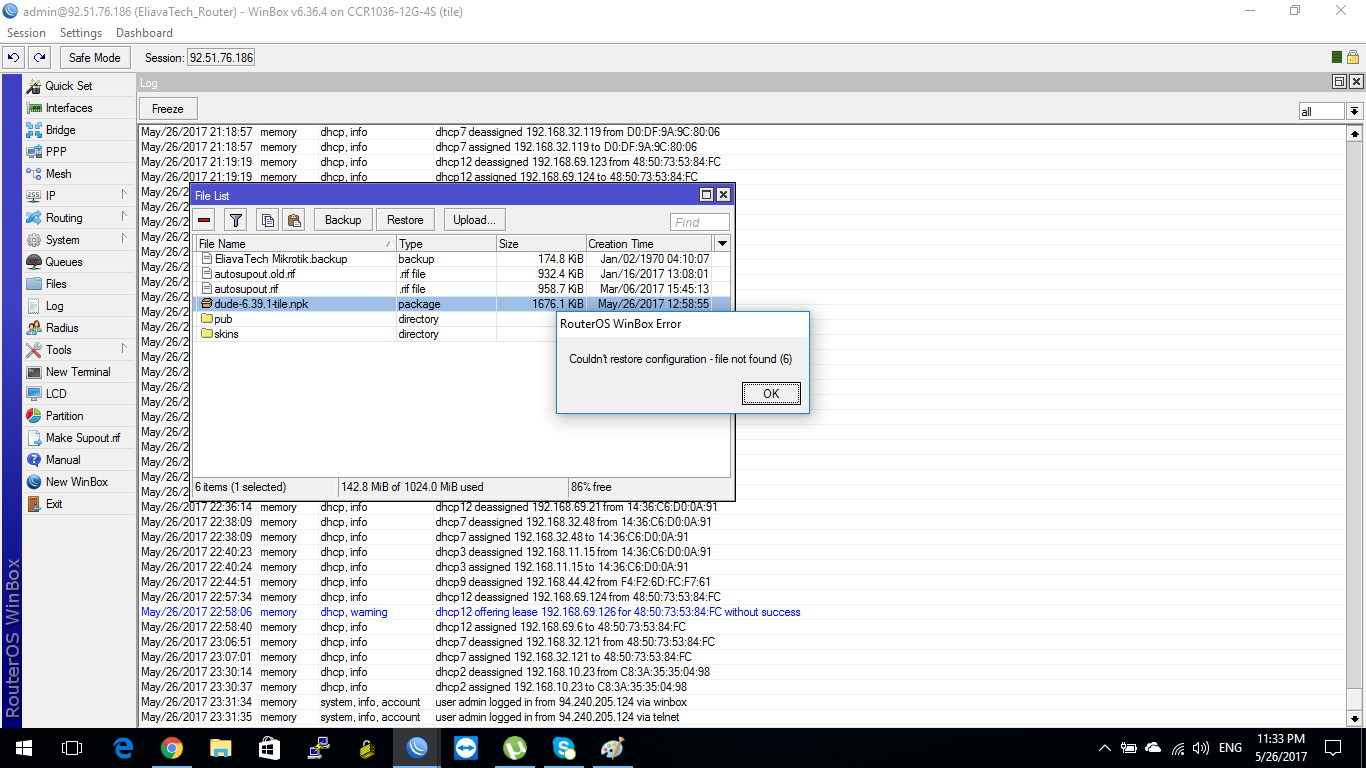1366x768 pixels.
Task: Click the Session address field
Action: click(221, 58)
